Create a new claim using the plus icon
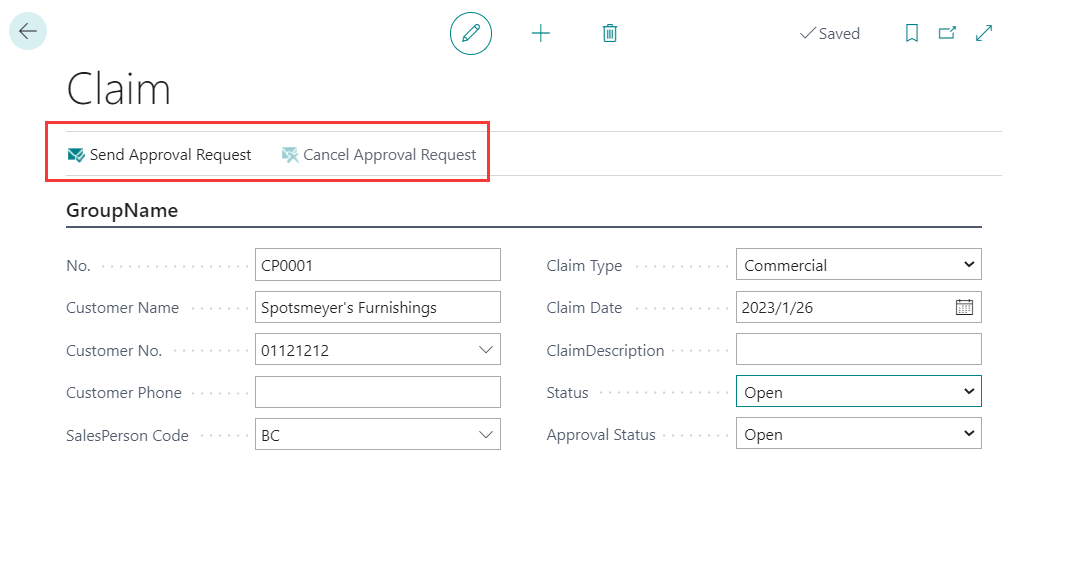The image size is (1069, 579). 540,33
